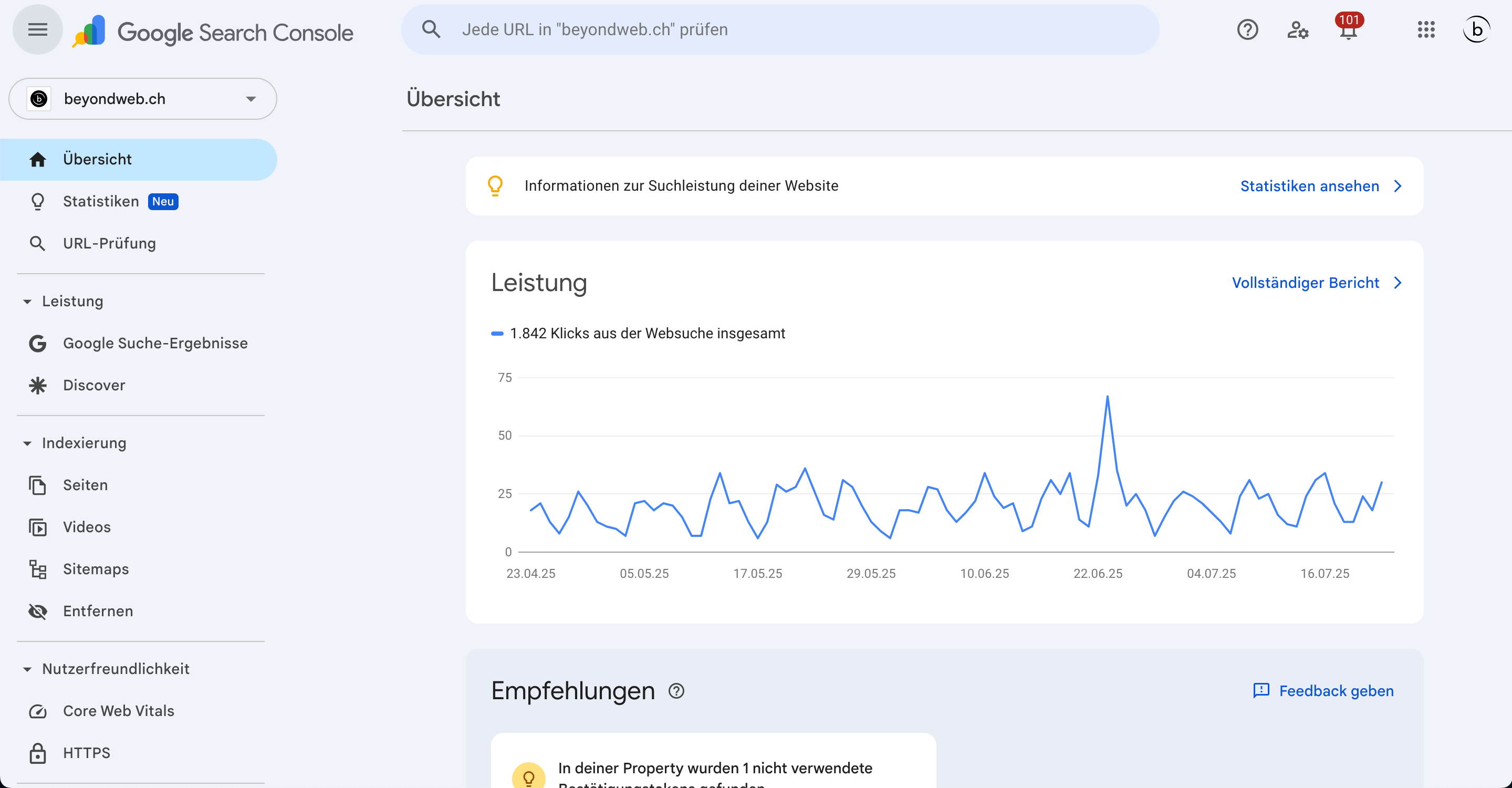Open Statistiken in the sidebar
Viewport: 1512px width, 788px height.
[139, 201]
